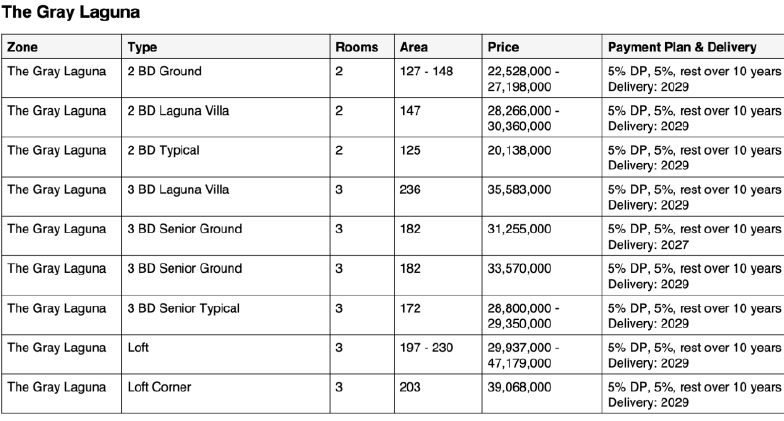The image size is (784, 421).
Task: Click the area 127 - 148 cell
Action: pos(438,78)
